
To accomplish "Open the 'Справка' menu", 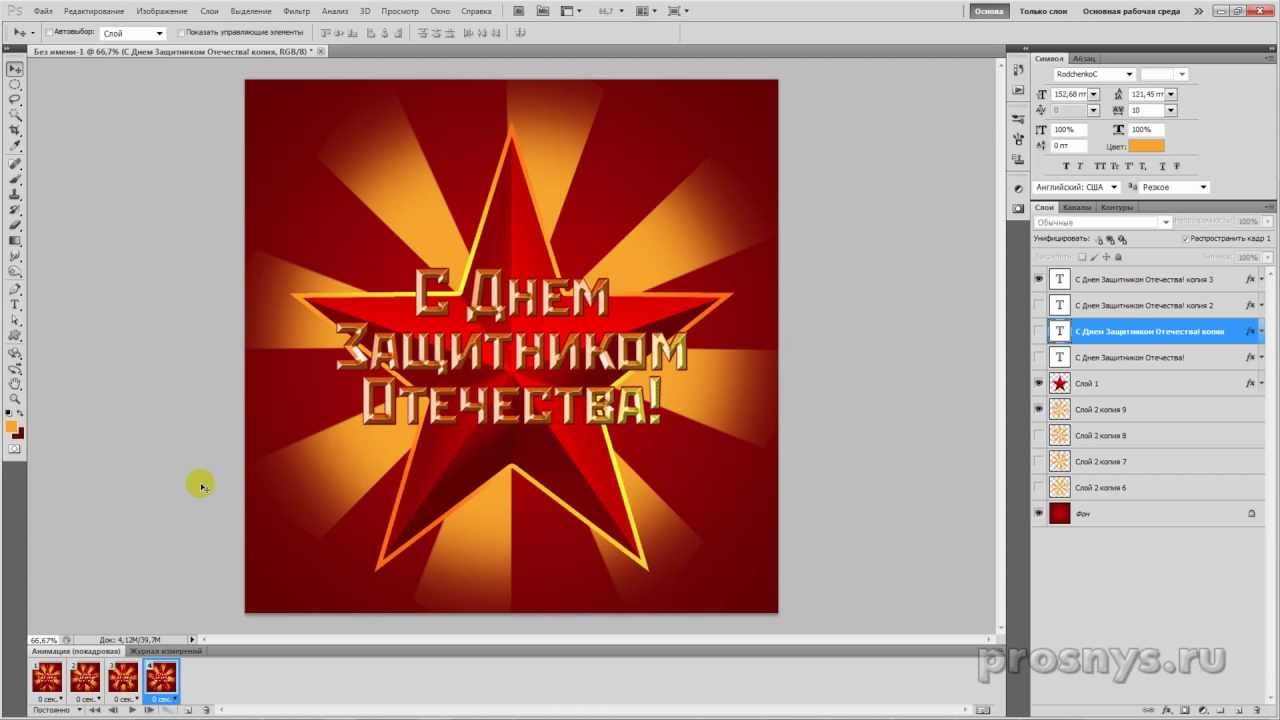I will [x=476, y=11].
